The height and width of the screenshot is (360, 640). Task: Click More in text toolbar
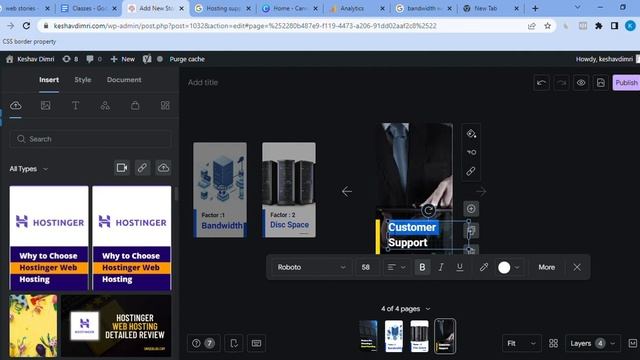coord(546,267)
